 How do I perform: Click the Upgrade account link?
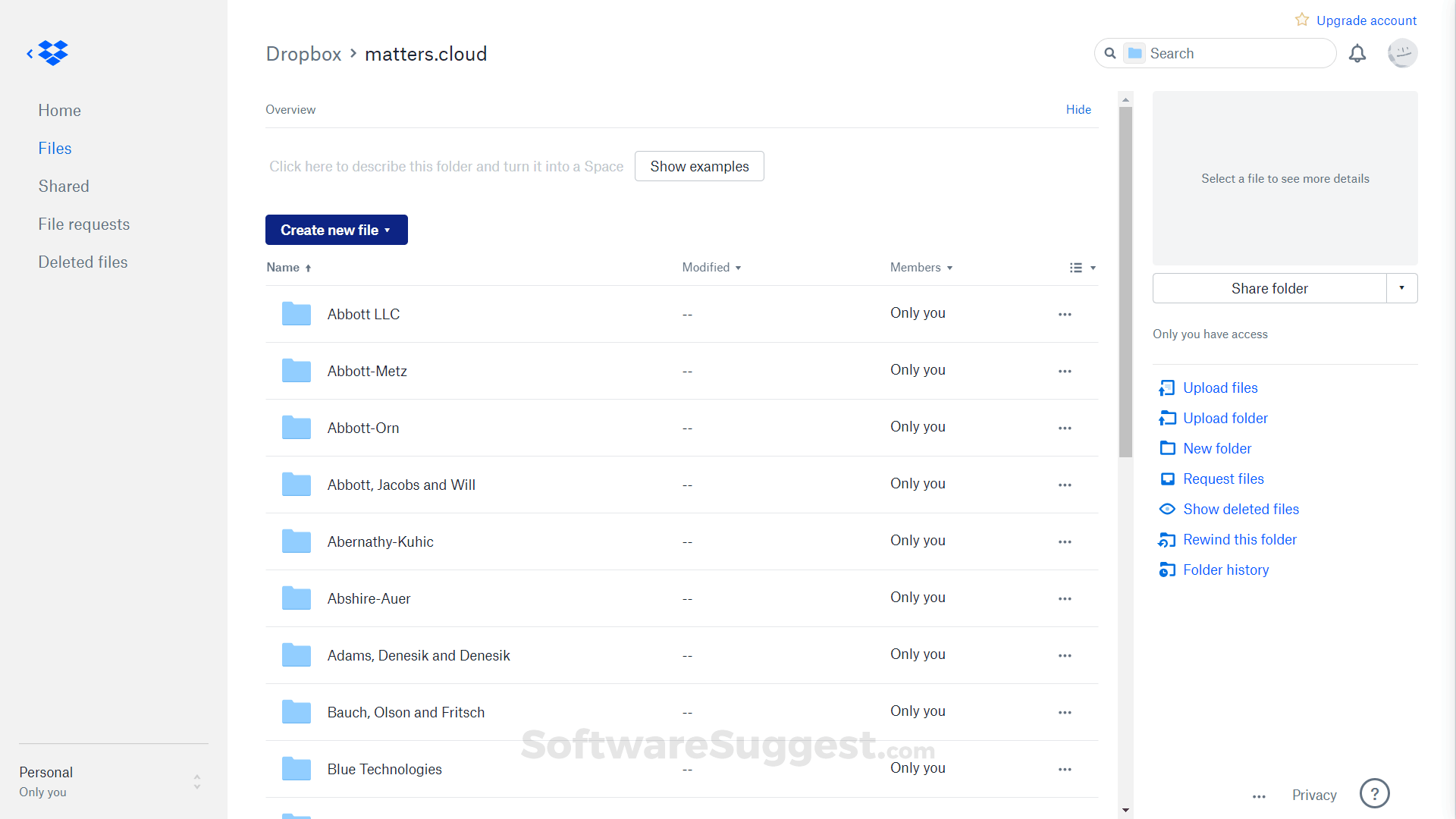click(1366, 20)
